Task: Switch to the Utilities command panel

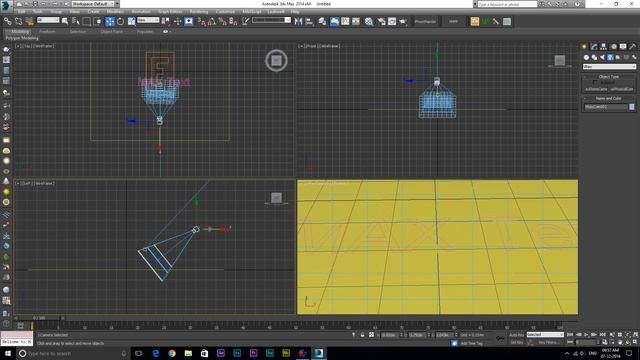Action: (632, 47)
